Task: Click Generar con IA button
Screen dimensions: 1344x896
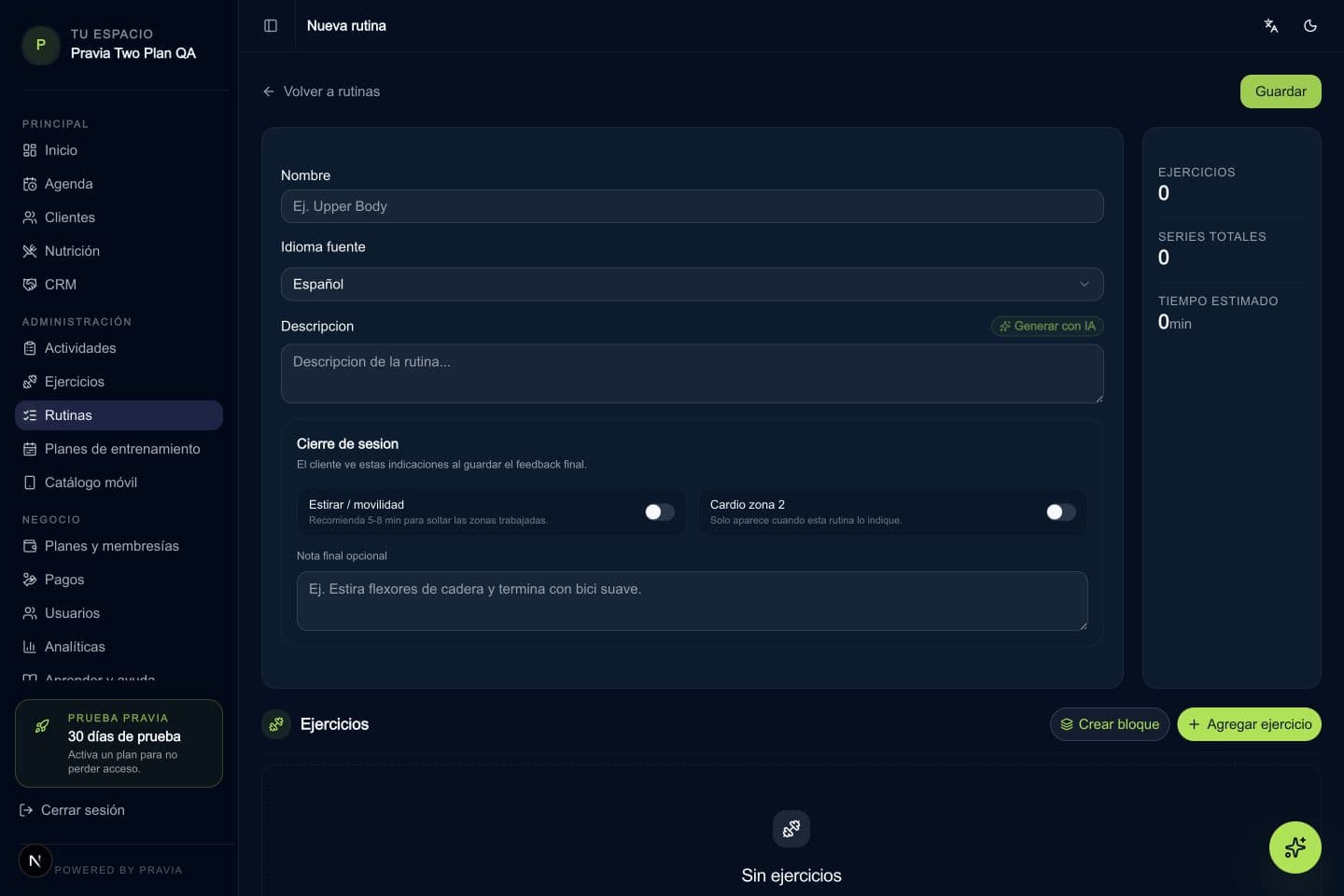Action: pyautogui.click(x=1047, y=326)
